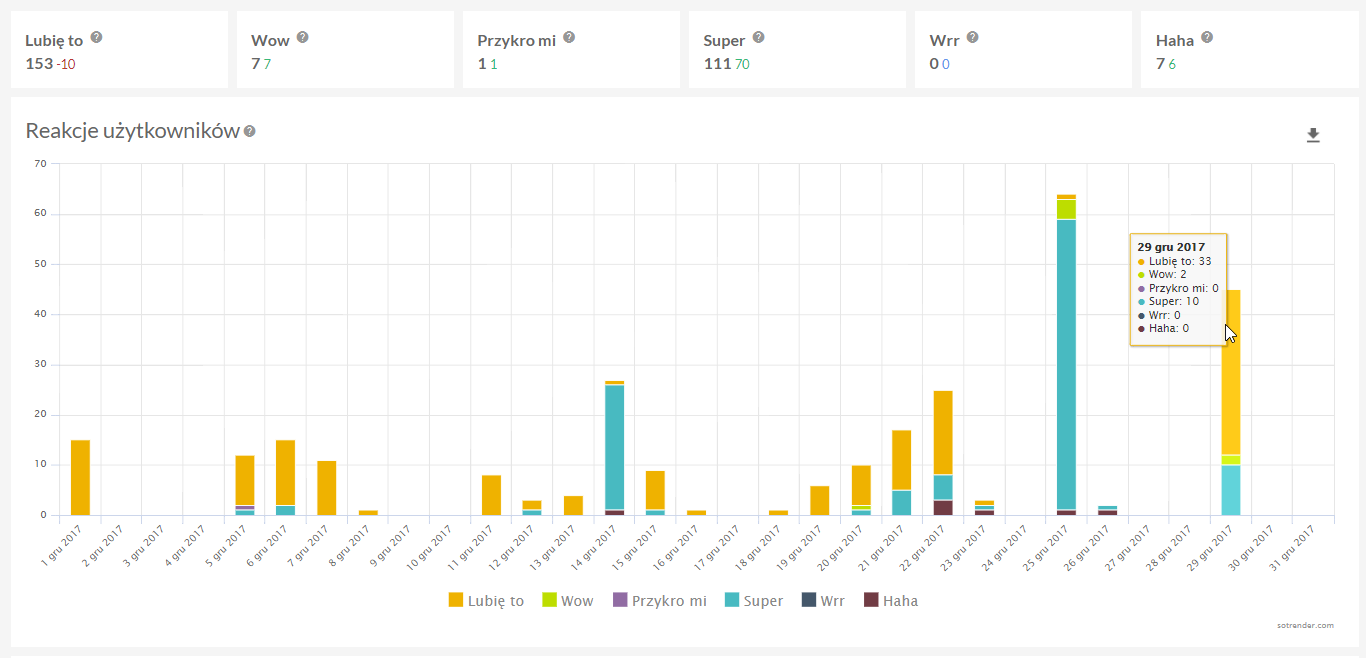Click help icon next to Lubię to
1366x658 pixels.
97,38
